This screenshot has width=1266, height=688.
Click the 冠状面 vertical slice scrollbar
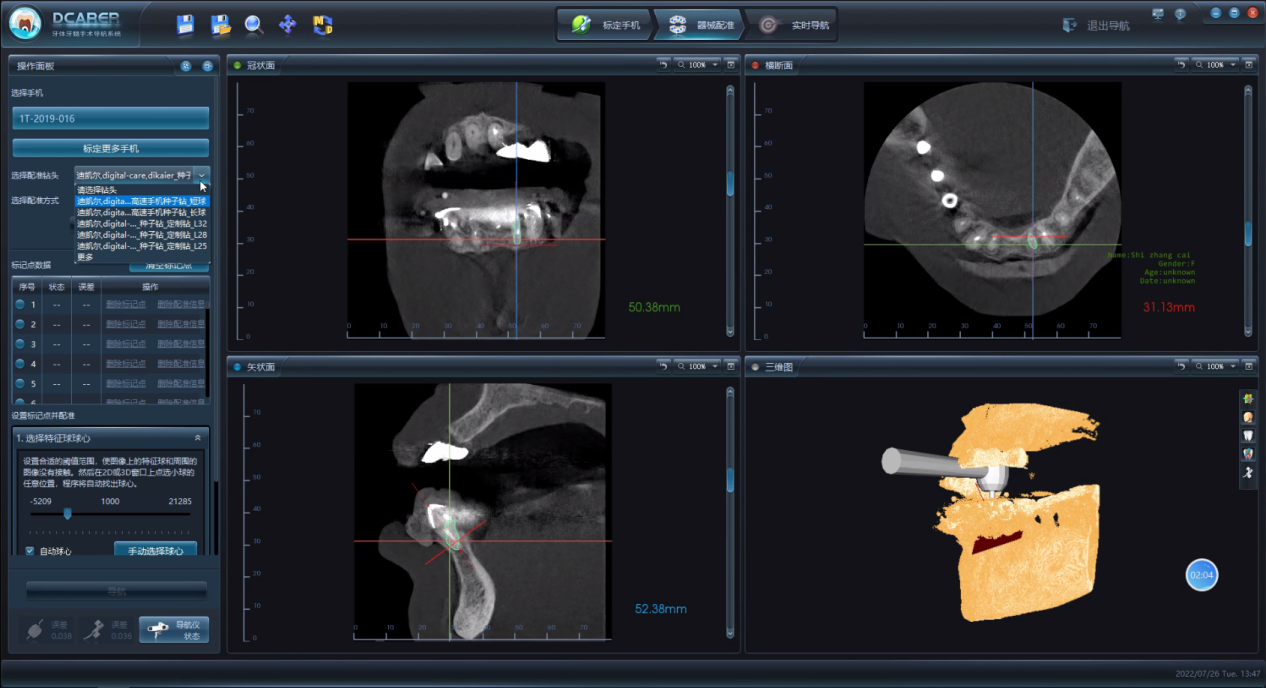point(730,184)
